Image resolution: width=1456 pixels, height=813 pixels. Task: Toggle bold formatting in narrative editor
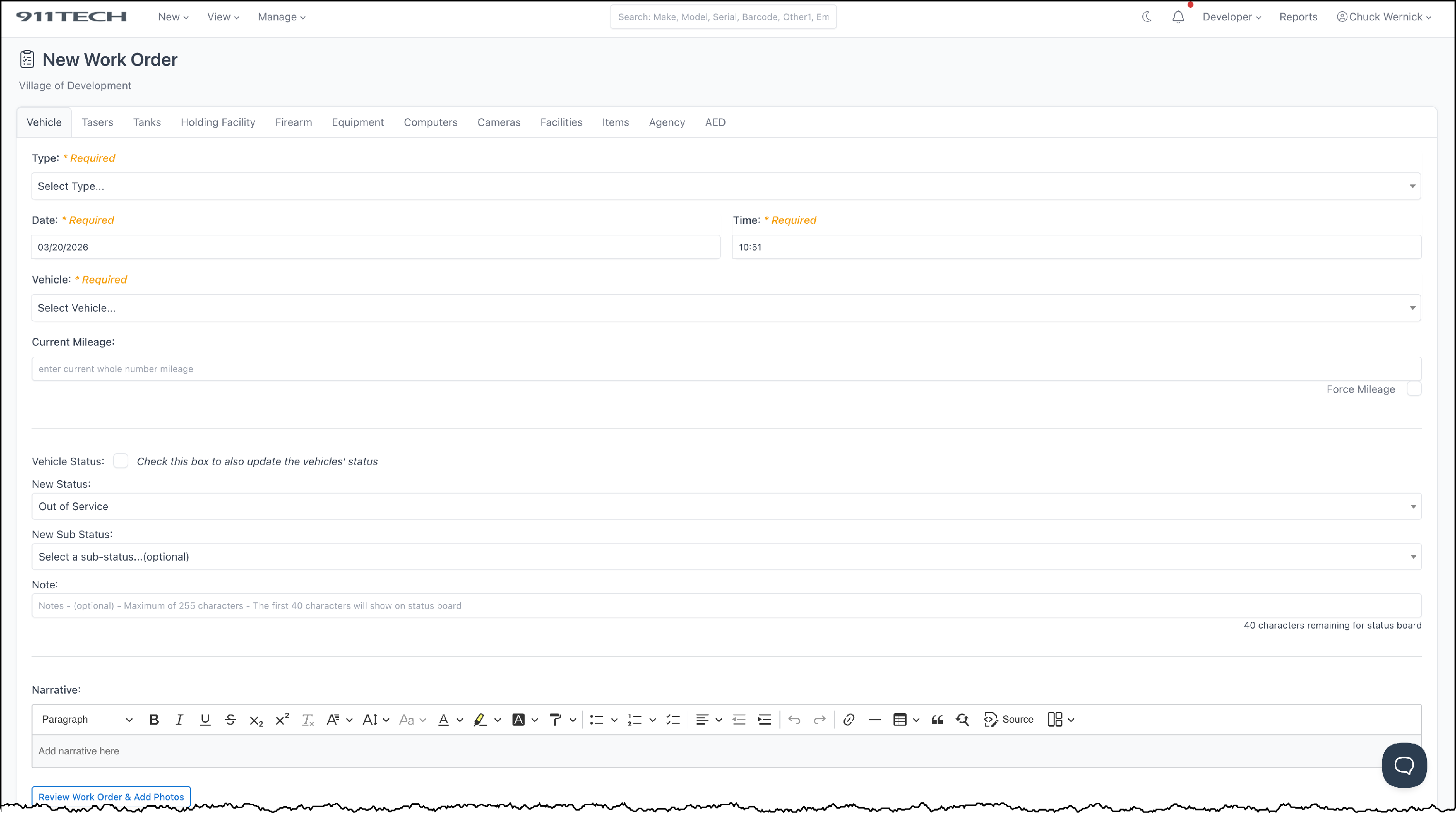click(x=154, y=720)
